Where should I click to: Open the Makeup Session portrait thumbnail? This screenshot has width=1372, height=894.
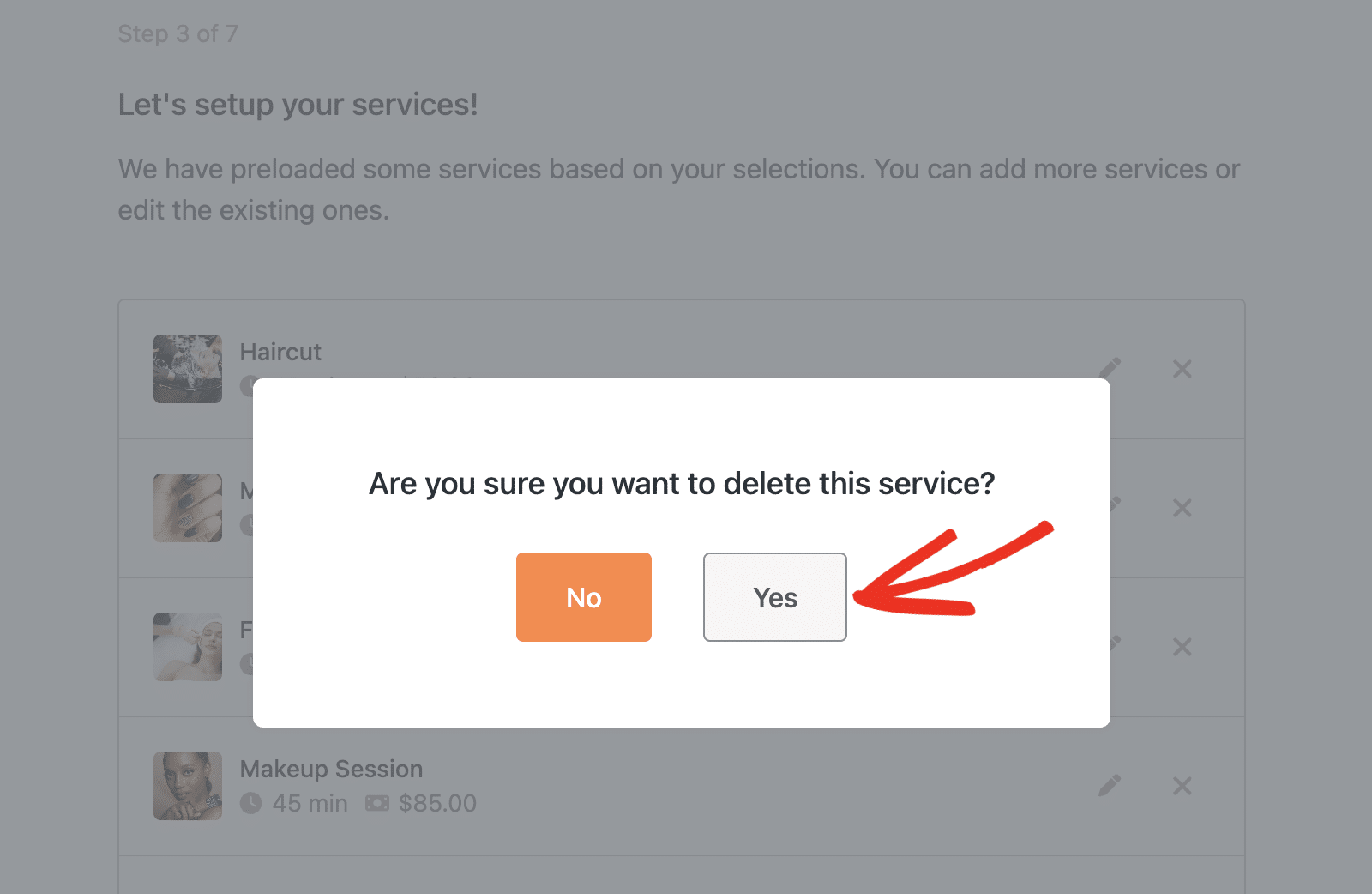[188, 786]
